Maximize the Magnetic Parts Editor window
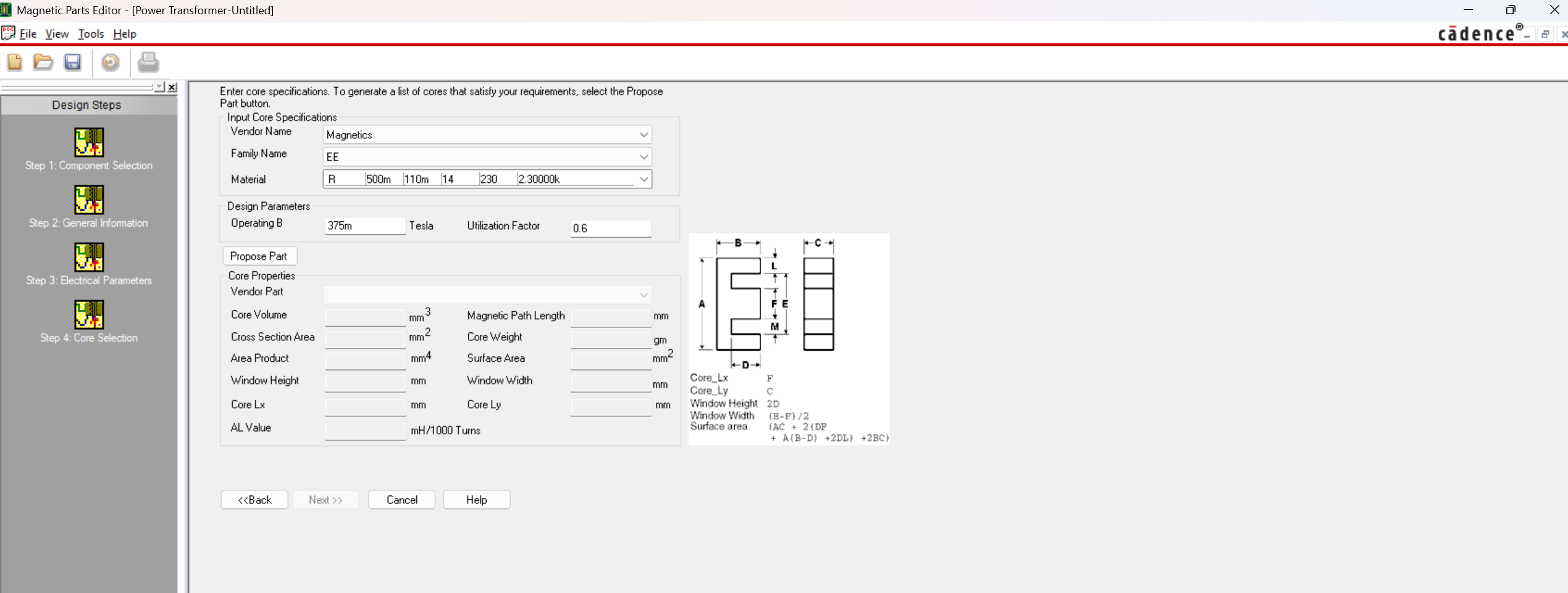This screenshot has width=1568, height=593. (1511, 10)
